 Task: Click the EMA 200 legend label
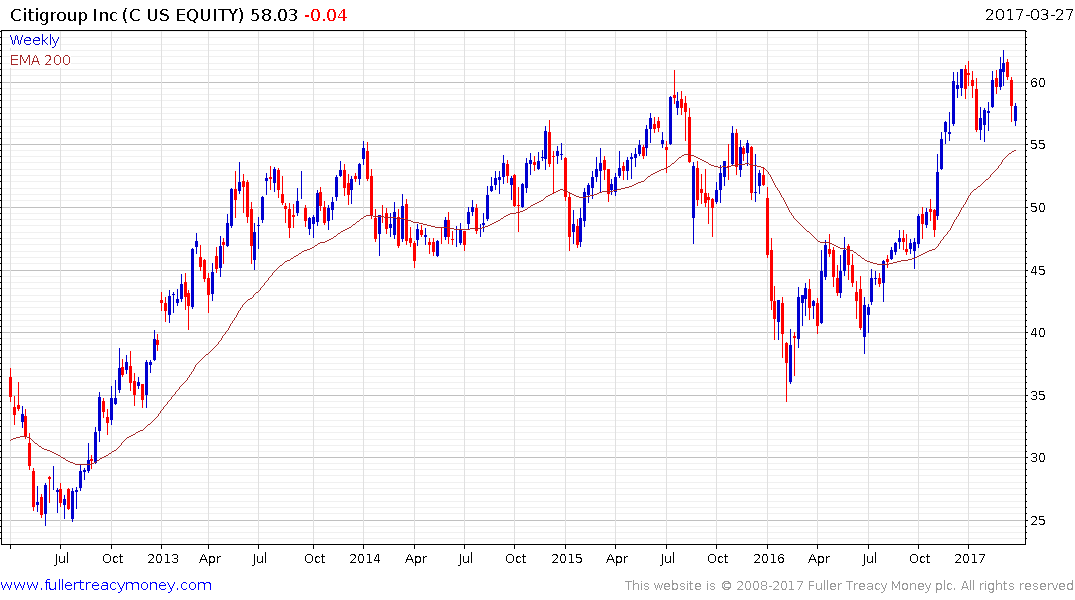tap(40, 60)
